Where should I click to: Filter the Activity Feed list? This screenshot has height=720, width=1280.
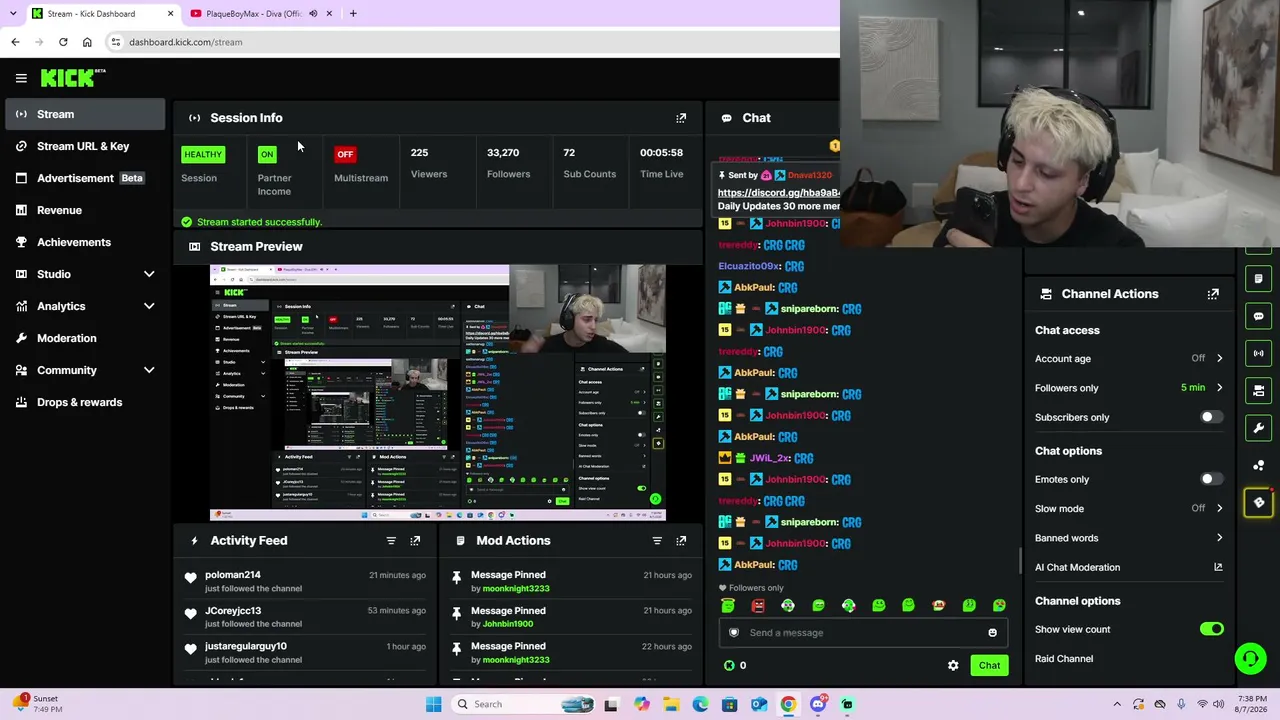coord(391,541)
